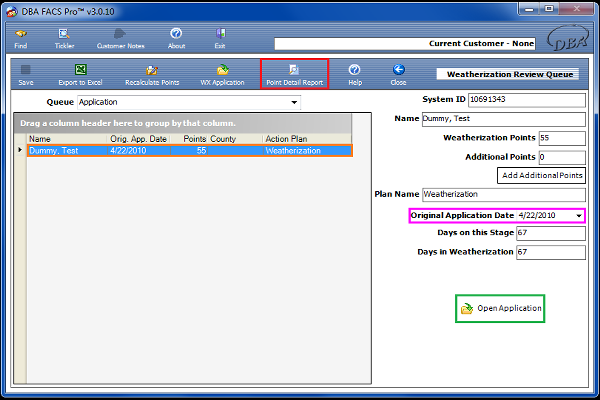Screen dimensions: 600x400
Task: Open the Tickler tool
Action: click(x=64, y=39)
